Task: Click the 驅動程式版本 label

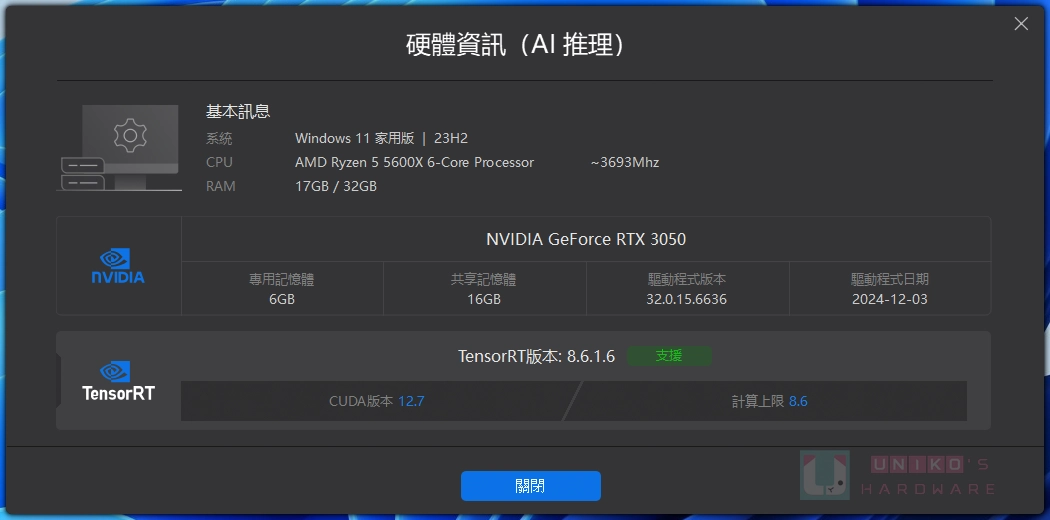Action: [x=687, y=279]
